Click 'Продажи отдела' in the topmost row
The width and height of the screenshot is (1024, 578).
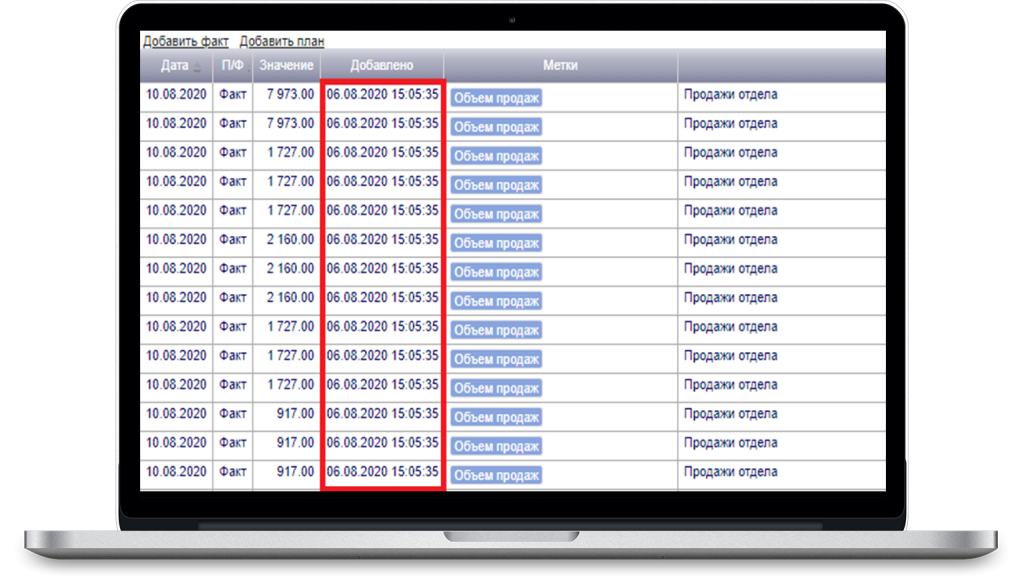[x=730, y=94]
